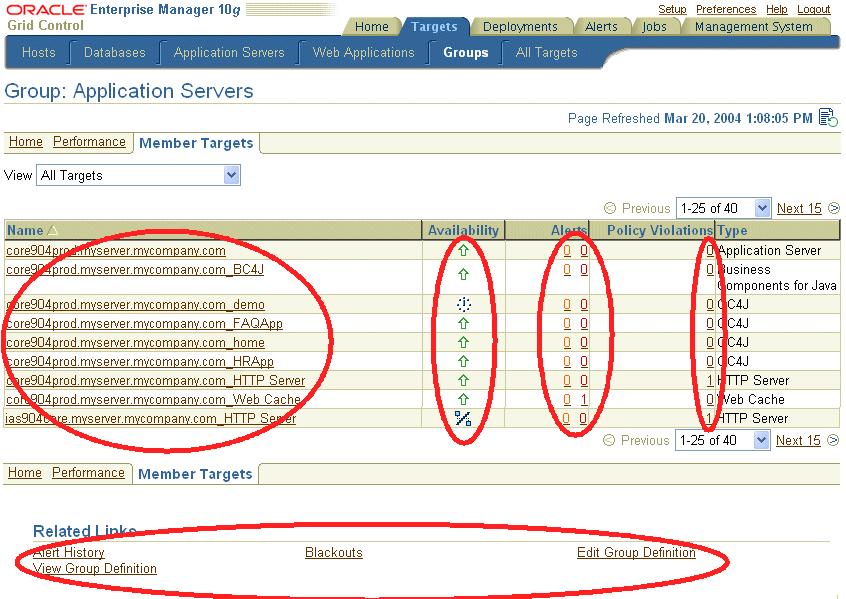Open the Setup link
Screen dimensions: 846x599
click(x=672, y=9)
